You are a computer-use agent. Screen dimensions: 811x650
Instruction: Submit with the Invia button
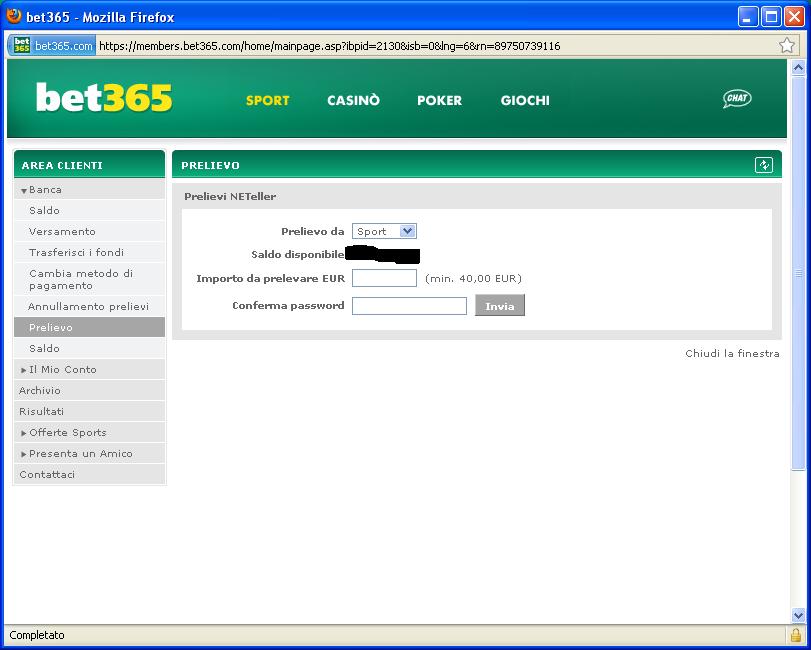tap(500, 306)
